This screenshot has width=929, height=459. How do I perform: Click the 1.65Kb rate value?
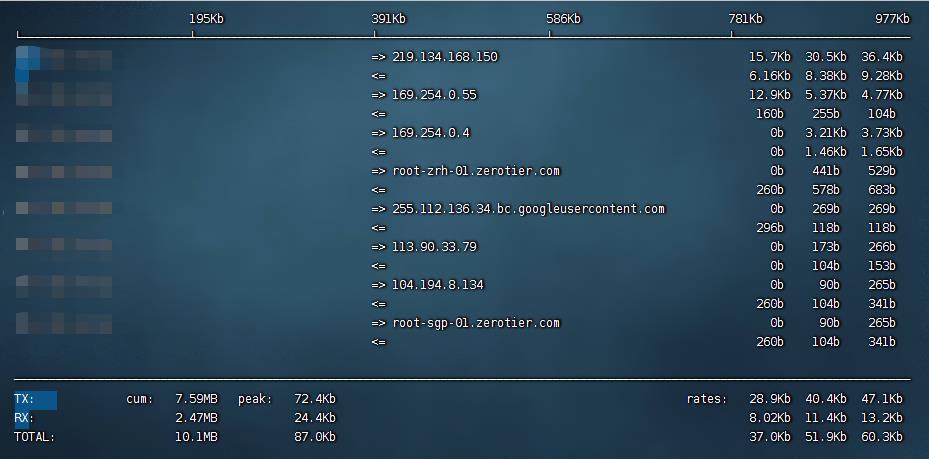pos(882,152)
